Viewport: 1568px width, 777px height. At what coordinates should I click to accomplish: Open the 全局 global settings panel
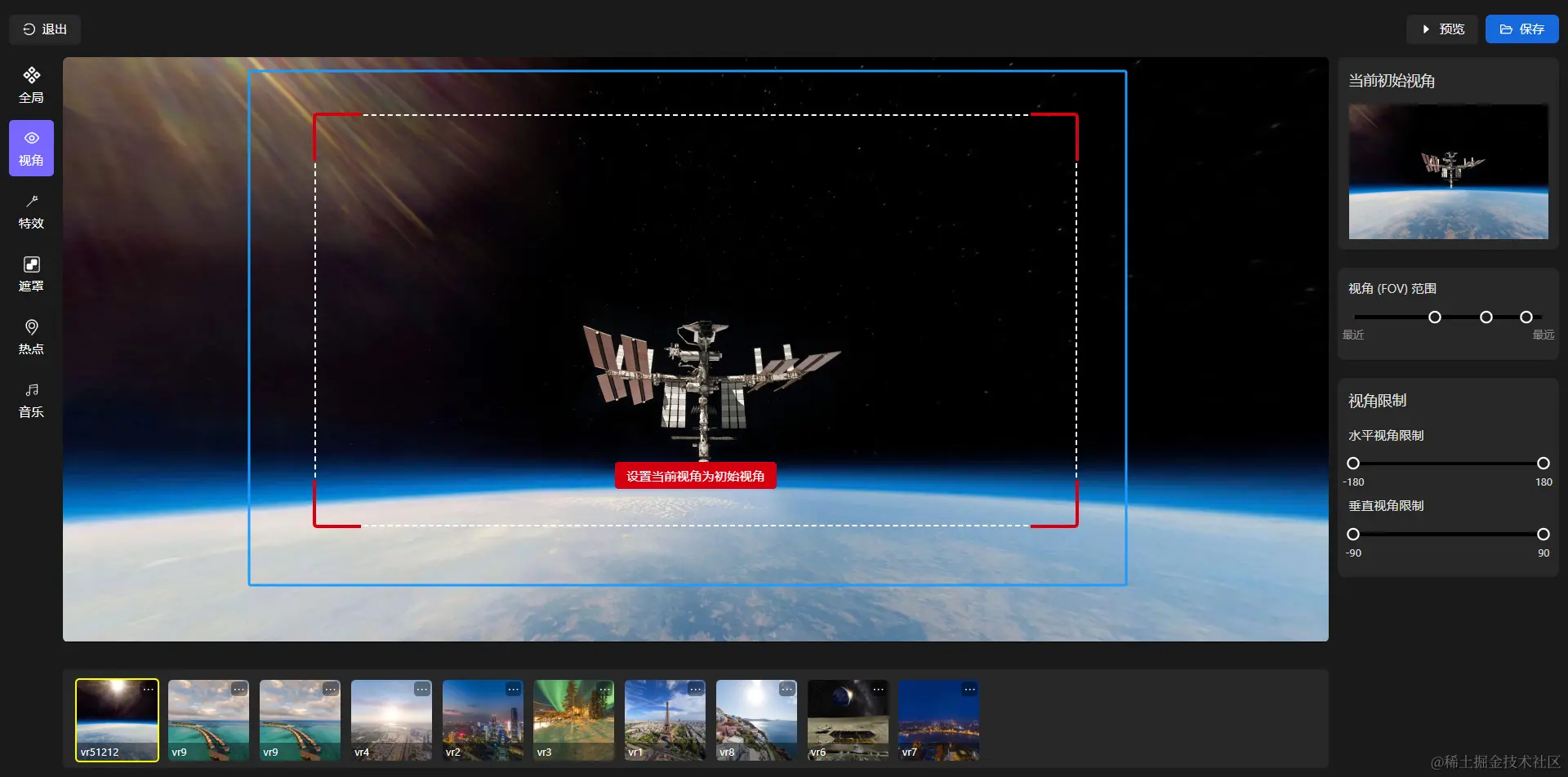[x=31, y=85]
